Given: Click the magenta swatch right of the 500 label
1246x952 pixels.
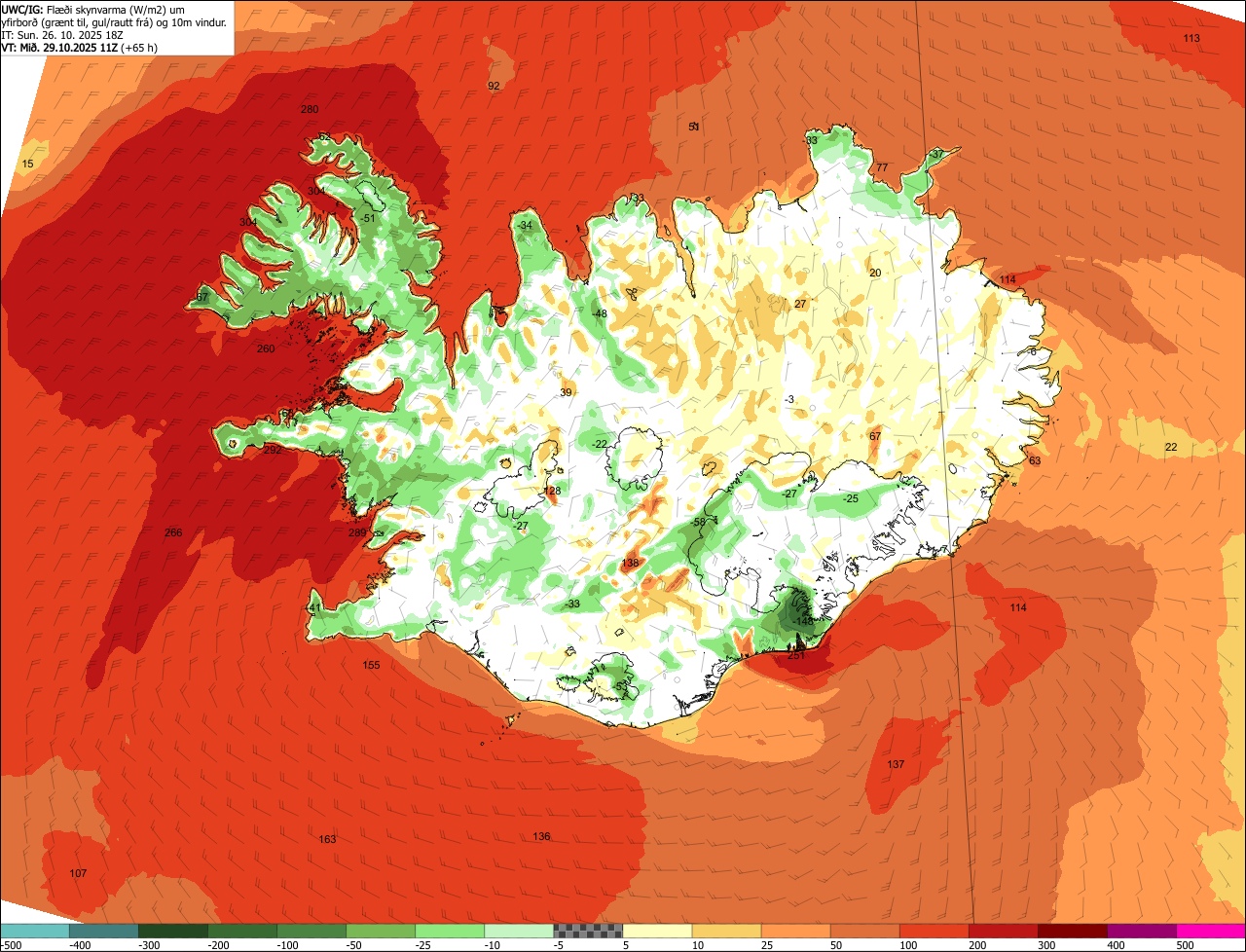Looking at the screenshot, I should point(1211,931).
